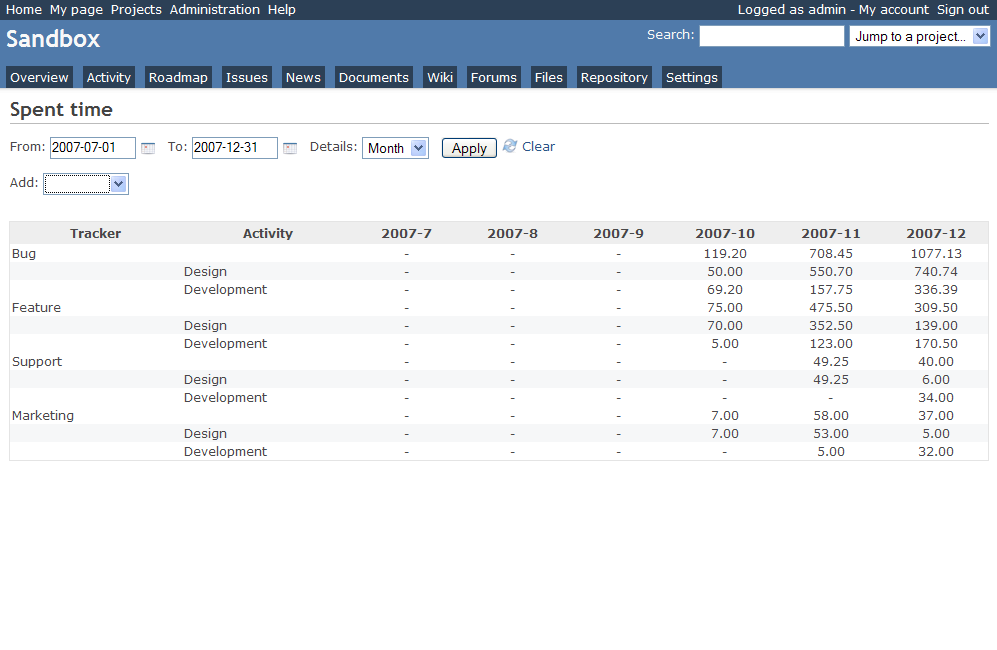The height and width of the screenshot is (650, 997).
Task: Select the Support tracker row label
Action: (37, 361)
